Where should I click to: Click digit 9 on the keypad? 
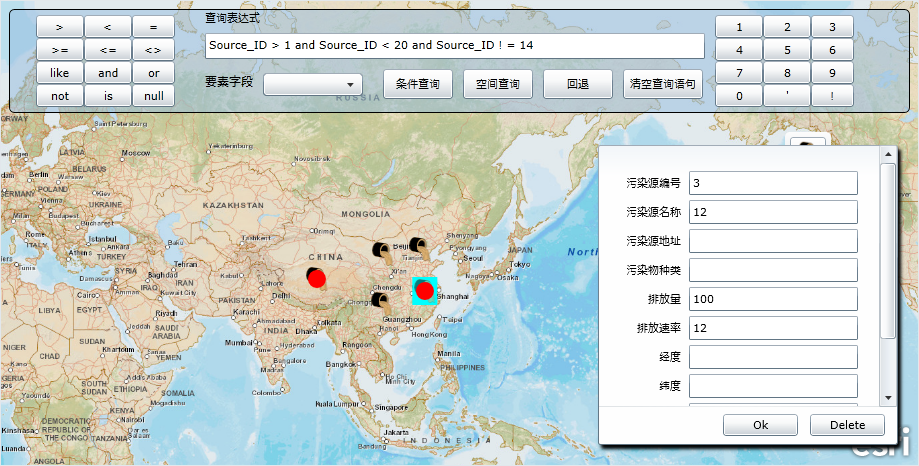(x=832, y=73)
